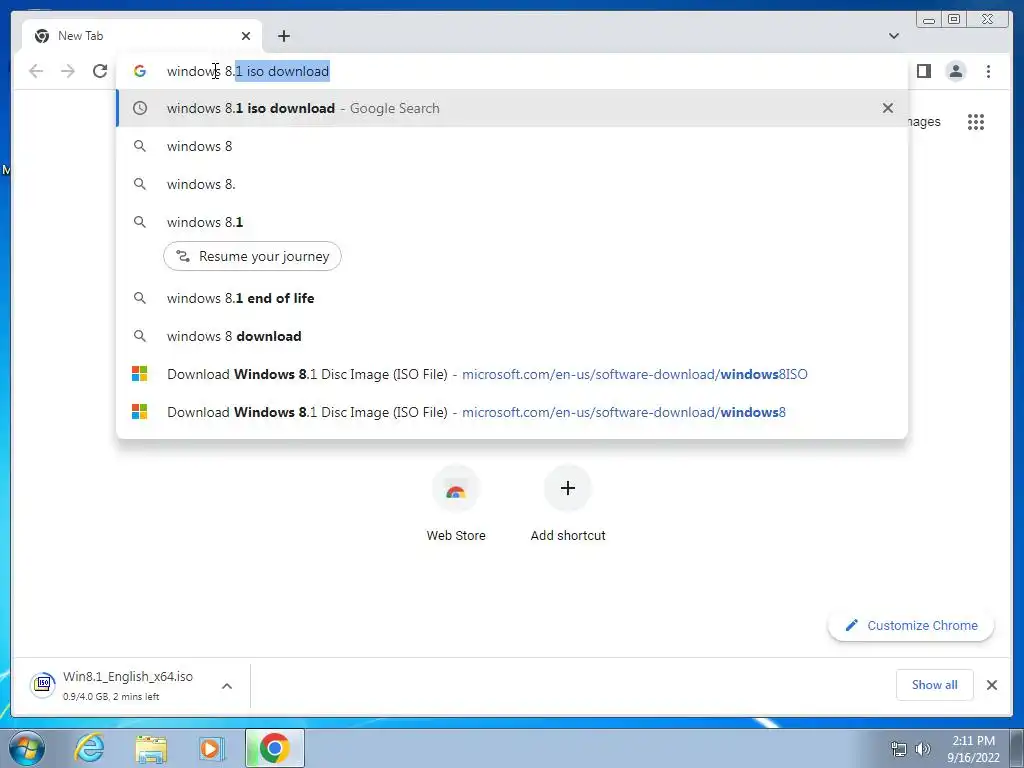Click the taskbar clock showing 2:11 PM
The width and height of the screenshot is (1024, 768).
point(973,749)
